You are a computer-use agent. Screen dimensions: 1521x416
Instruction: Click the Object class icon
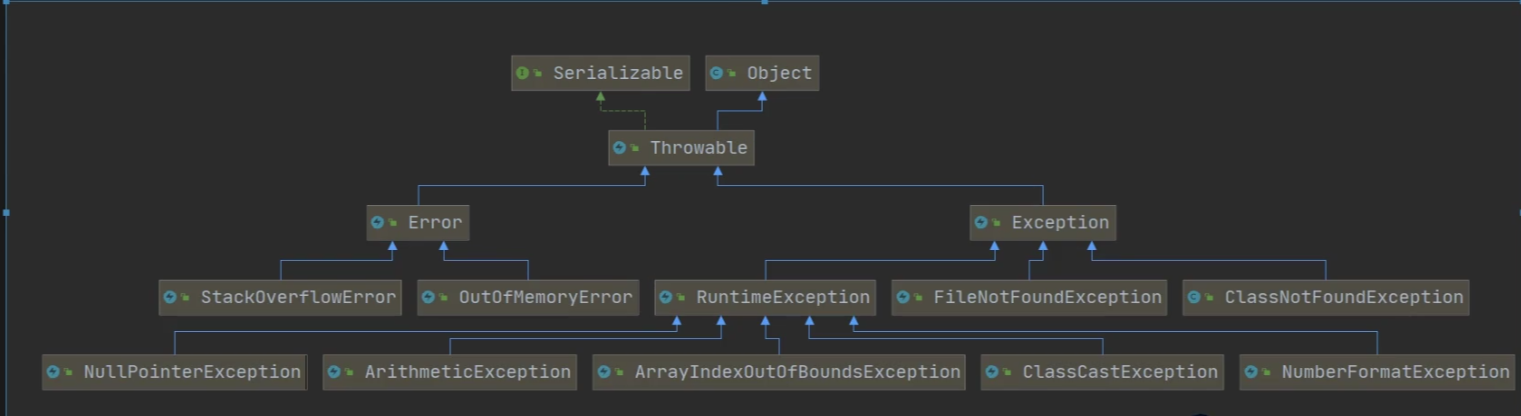(716, 73)
